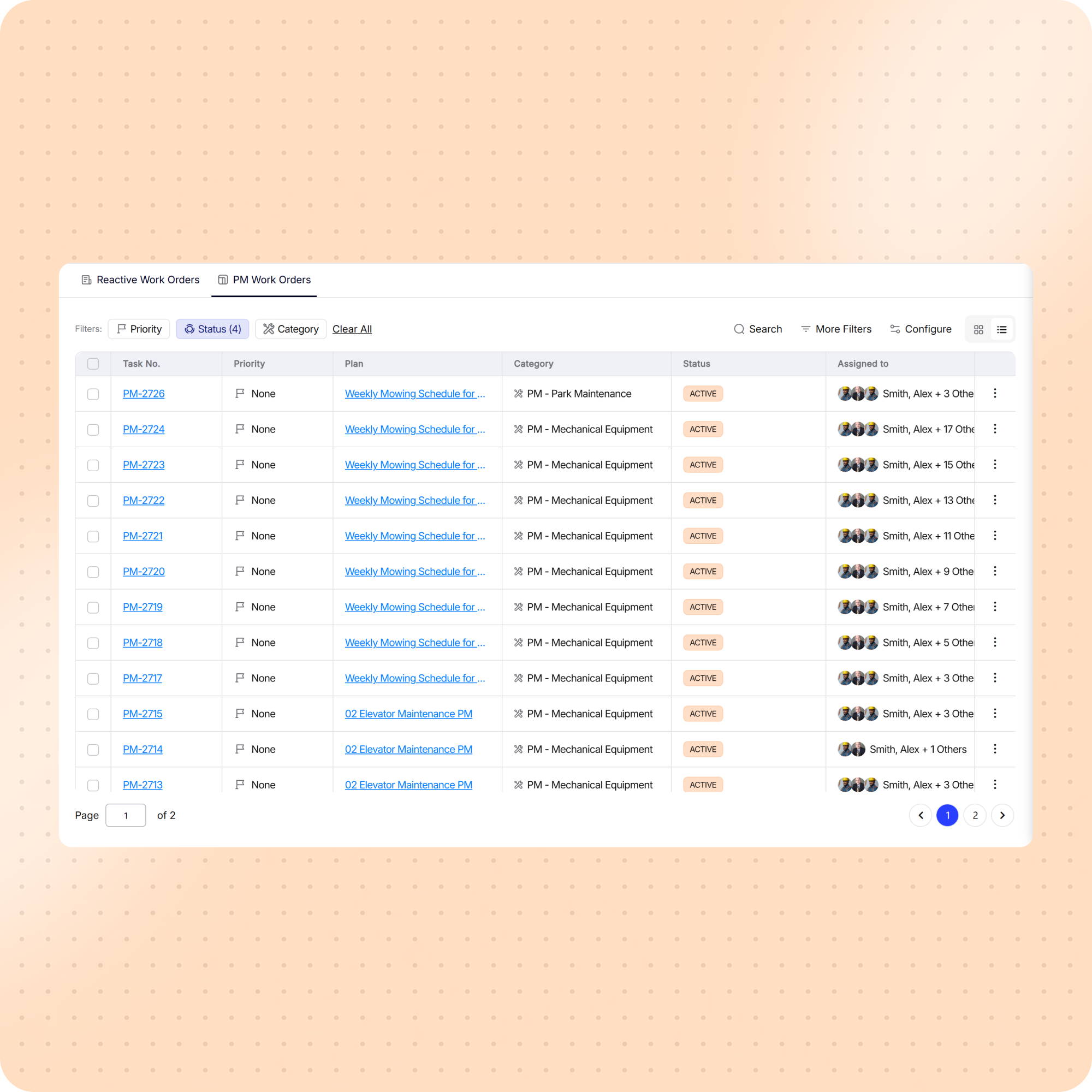Image resolution: width=1092 pixels, height=1092 pixels.
Task: Open row actions menu for PM-2714
Action: point(995,749)
